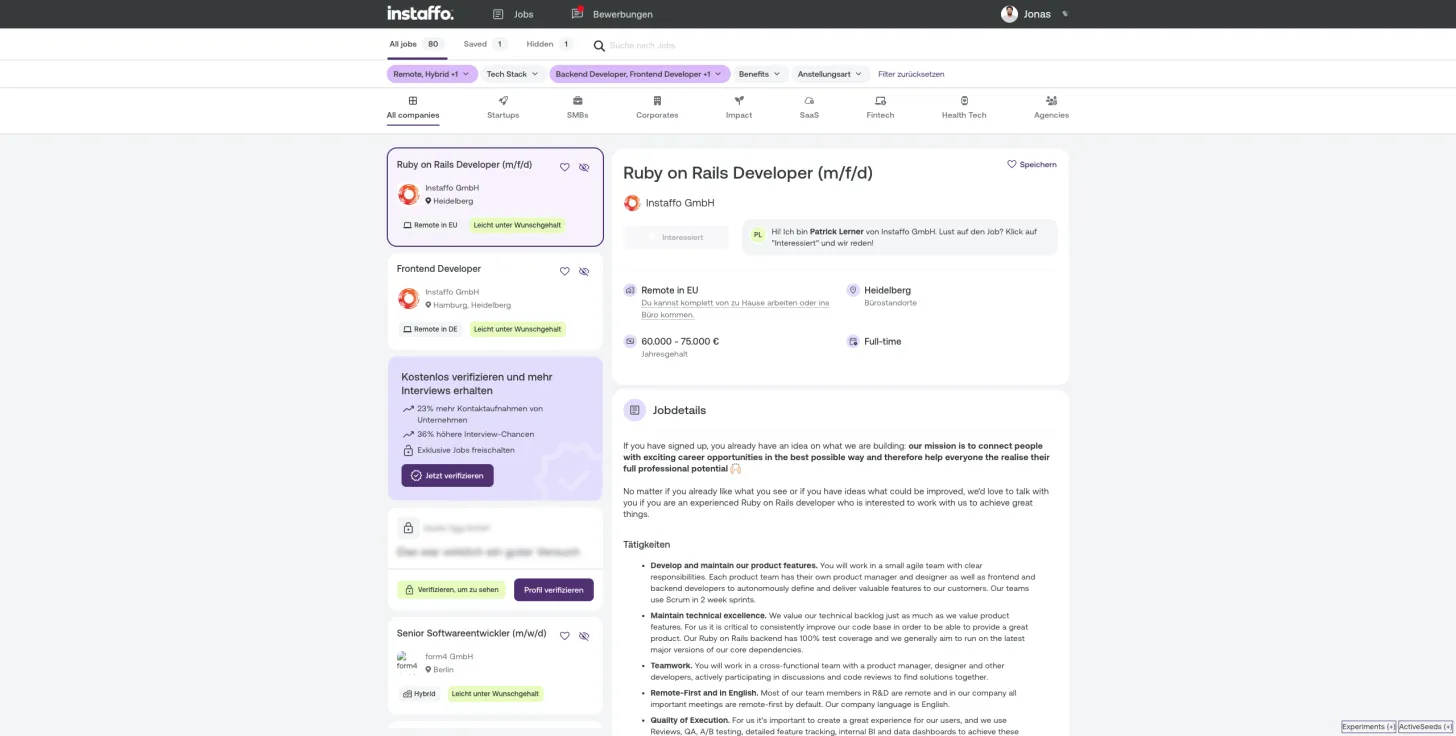
Task: Click the Instaffo GmbH logo in job details
Action: (x=632, y=203)
